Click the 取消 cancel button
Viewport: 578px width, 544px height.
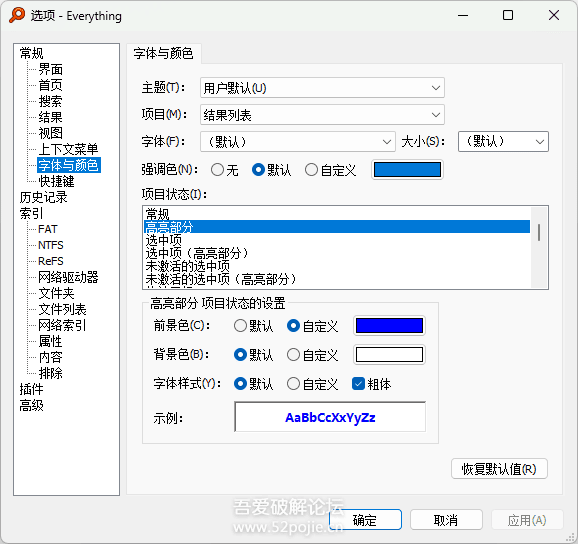(446, 520)
